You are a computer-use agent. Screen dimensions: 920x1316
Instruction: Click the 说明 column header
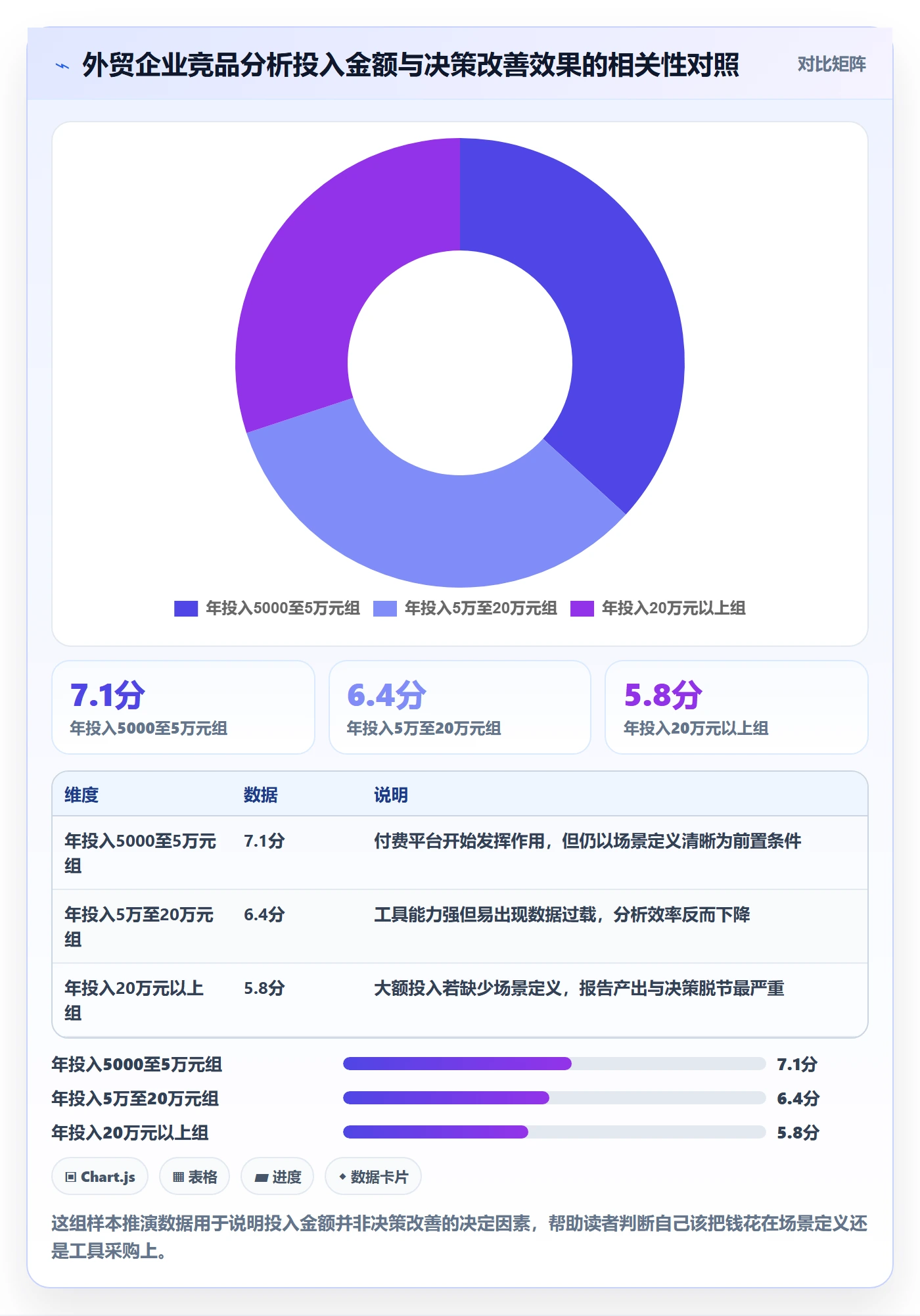pos(391,795)
